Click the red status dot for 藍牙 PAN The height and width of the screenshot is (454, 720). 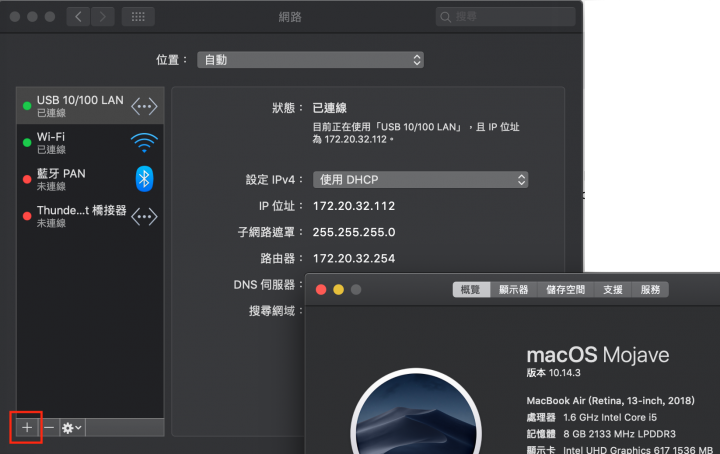(x=27, y=179)
